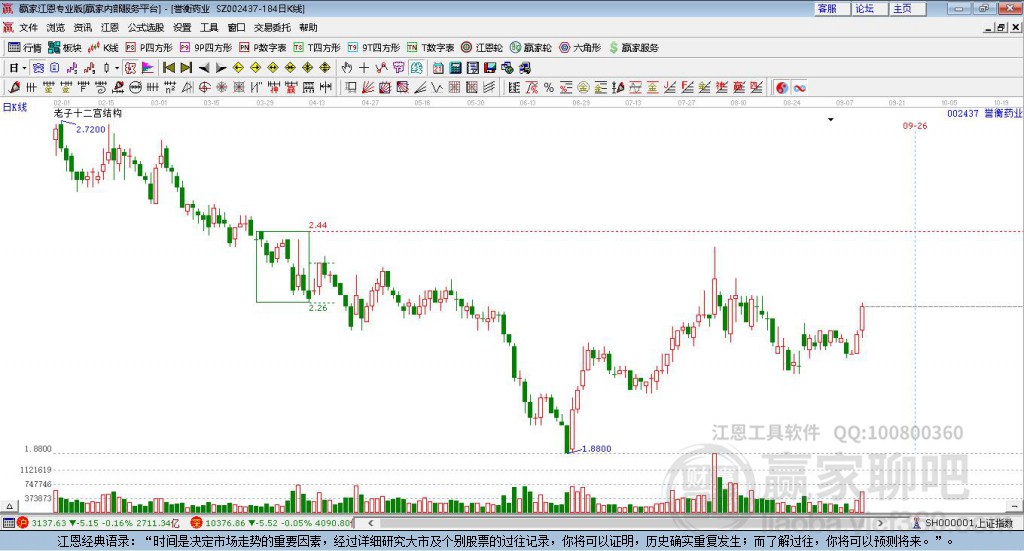Open the 9T四方形 tool
Viewport: 1024px width, 551px height.
pos(374,48)
